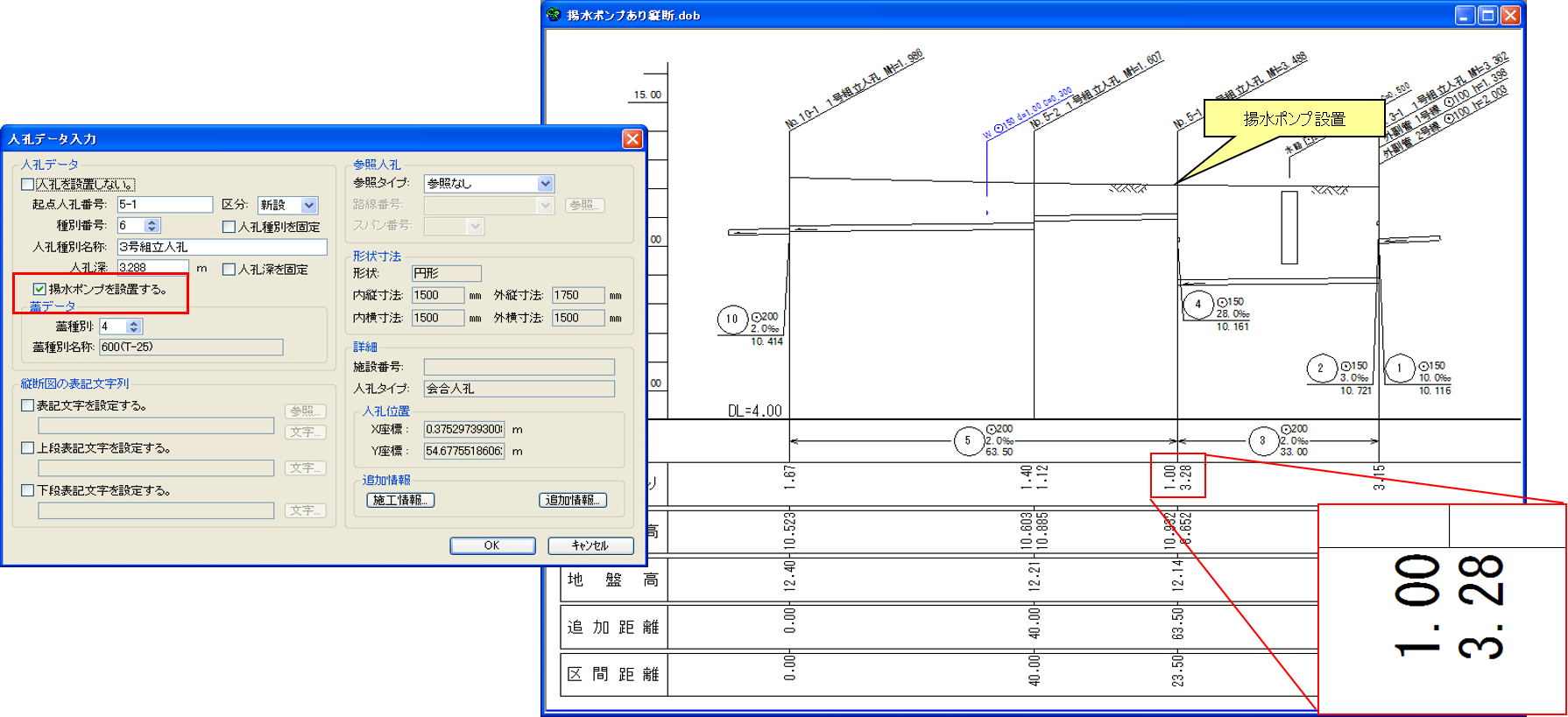Maximize the 揚水ポンプあり縦断.dob drawing window
This screenshot has height=717, width=1568.
click(1487, 15)
